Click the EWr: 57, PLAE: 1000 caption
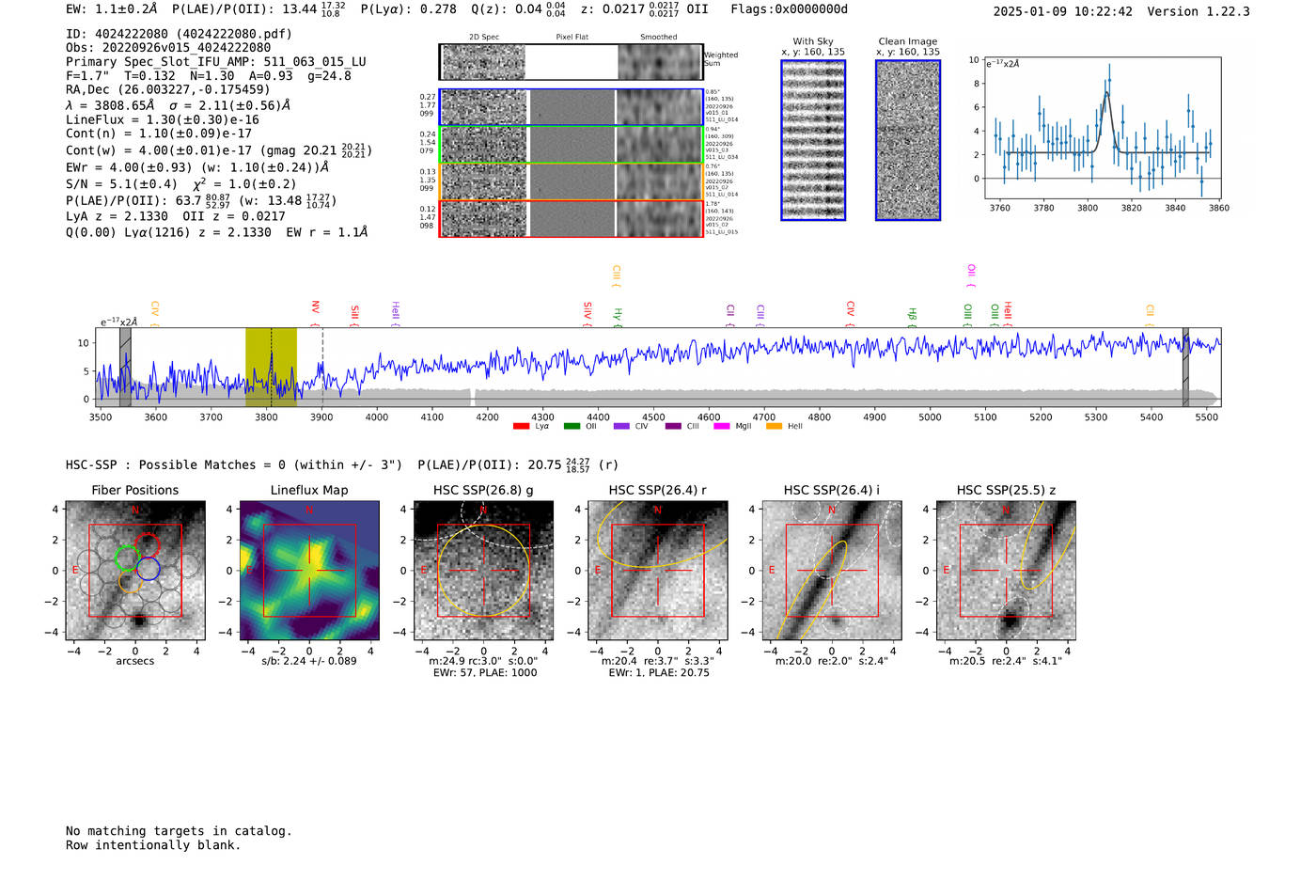Screen dimensions: 1316x896 pos(484,673)
